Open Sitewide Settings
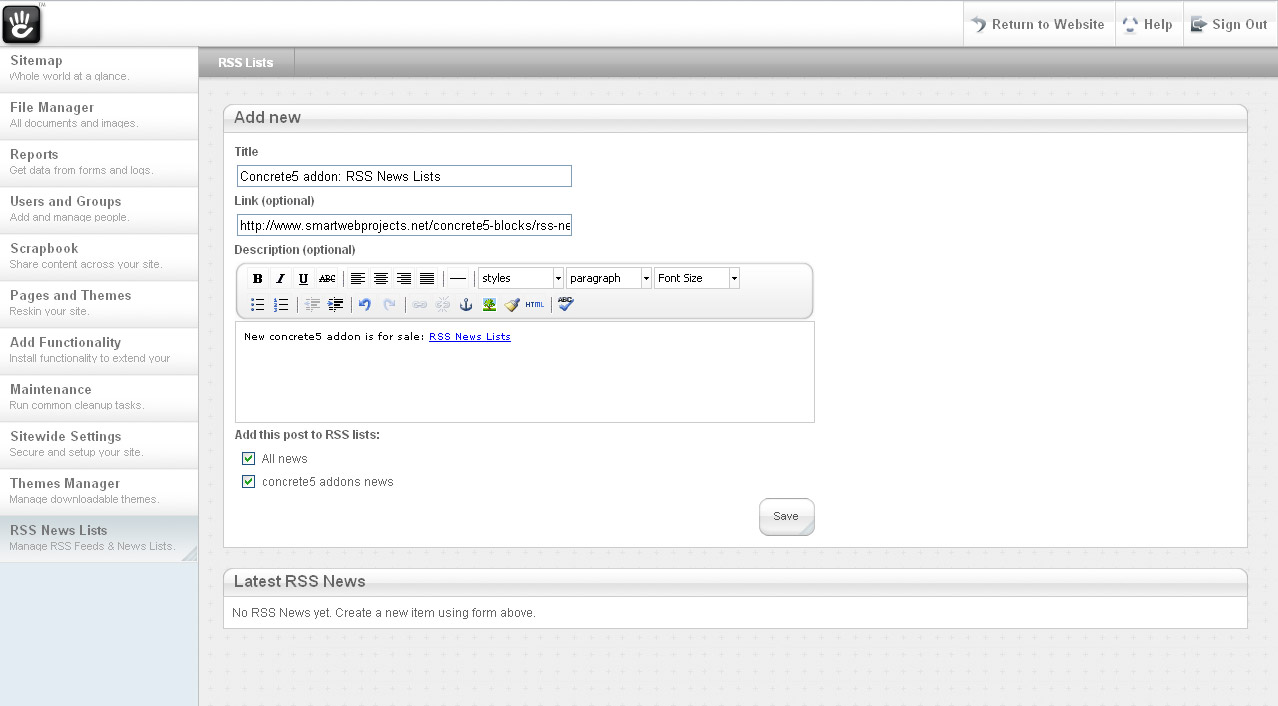Image resolution: width=1278 pixels, height=706 pixels. coord(99,445)
